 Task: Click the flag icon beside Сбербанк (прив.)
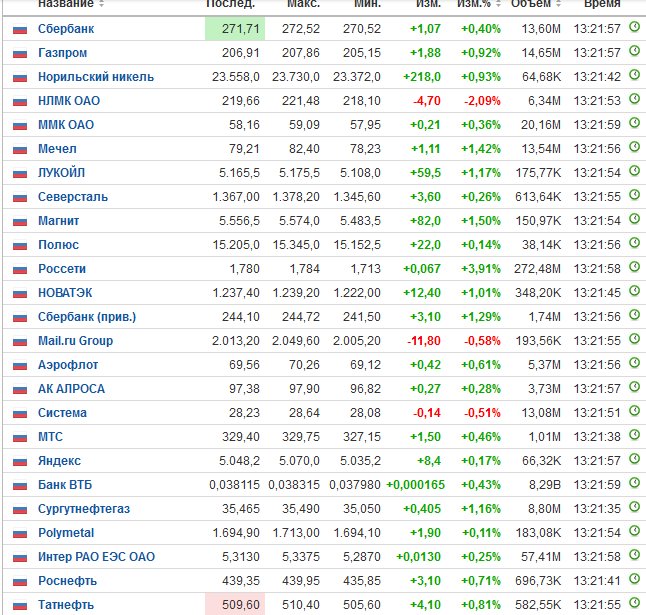tap(20, 318)
